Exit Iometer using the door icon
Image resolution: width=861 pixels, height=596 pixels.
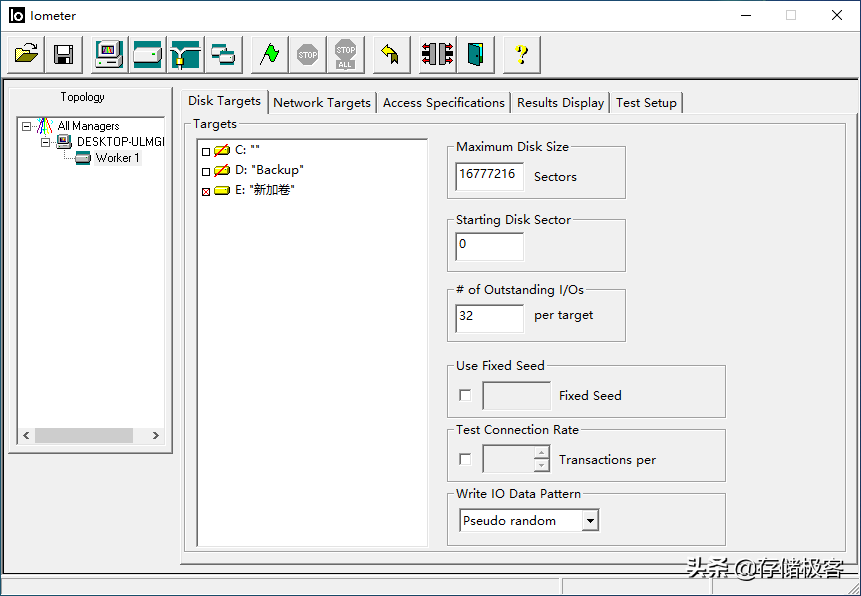[x=476, y=54]
